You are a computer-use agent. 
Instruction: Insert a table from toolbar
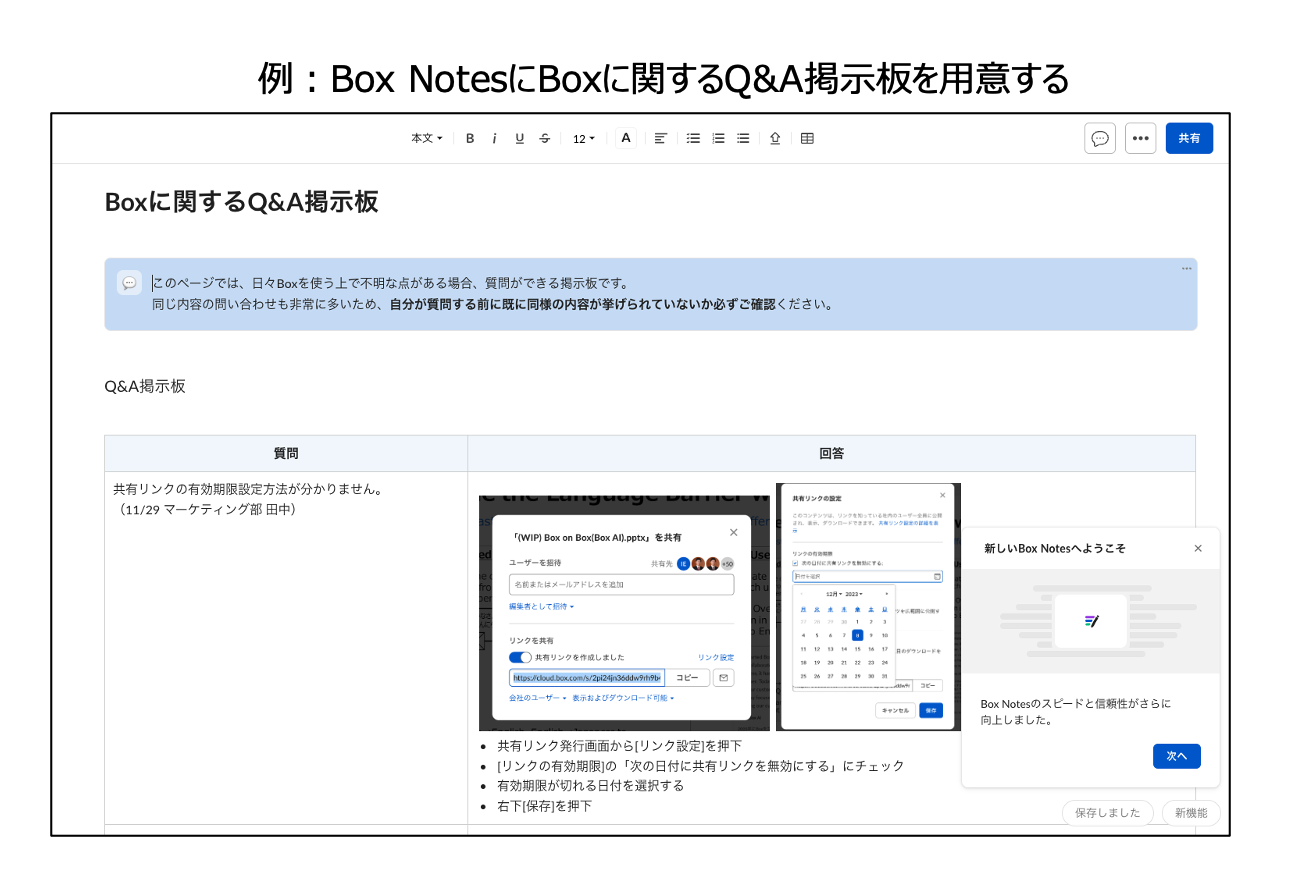[807, 139]
